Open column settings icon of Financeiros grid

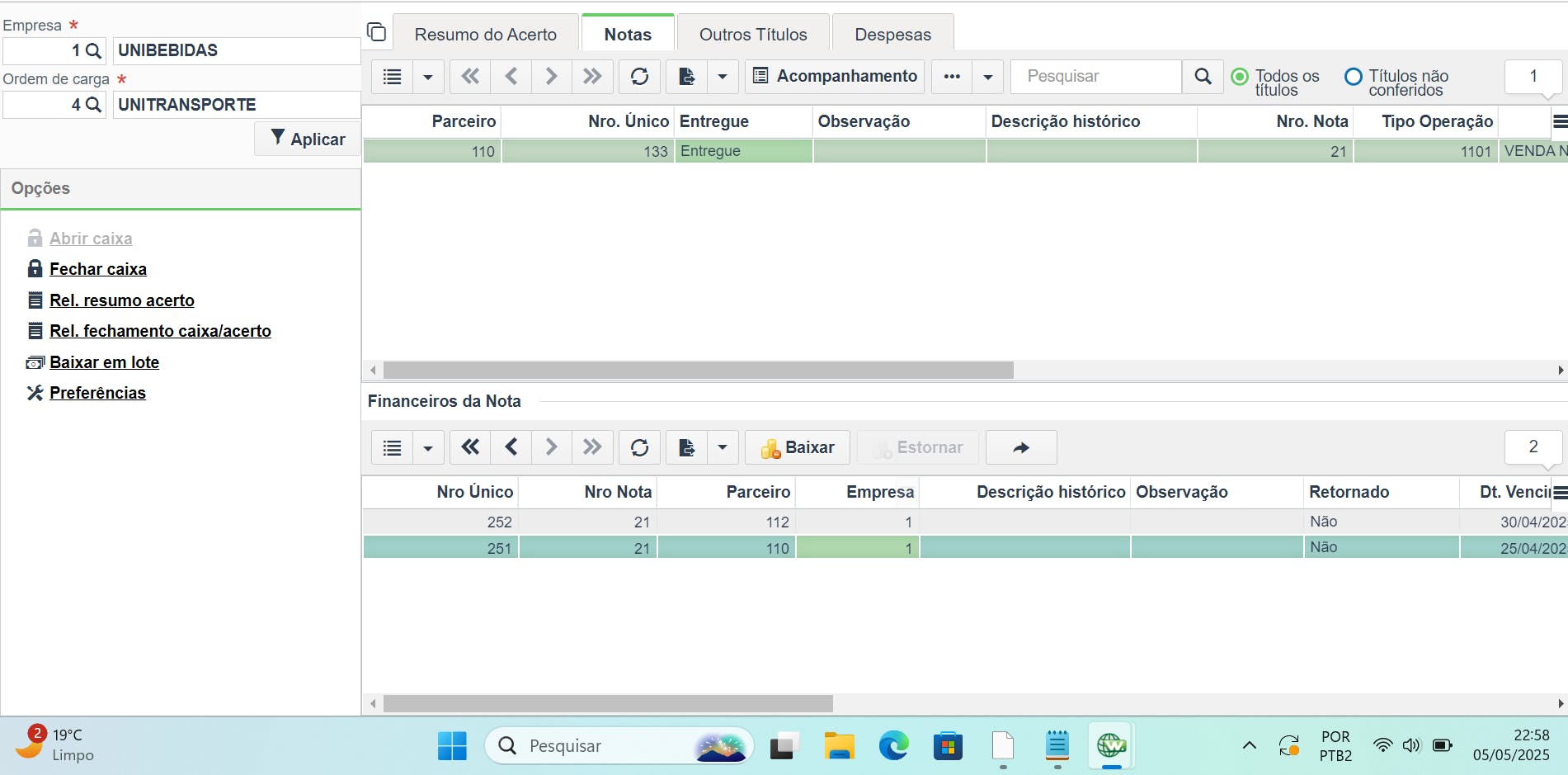click(x=1560, y=492)
